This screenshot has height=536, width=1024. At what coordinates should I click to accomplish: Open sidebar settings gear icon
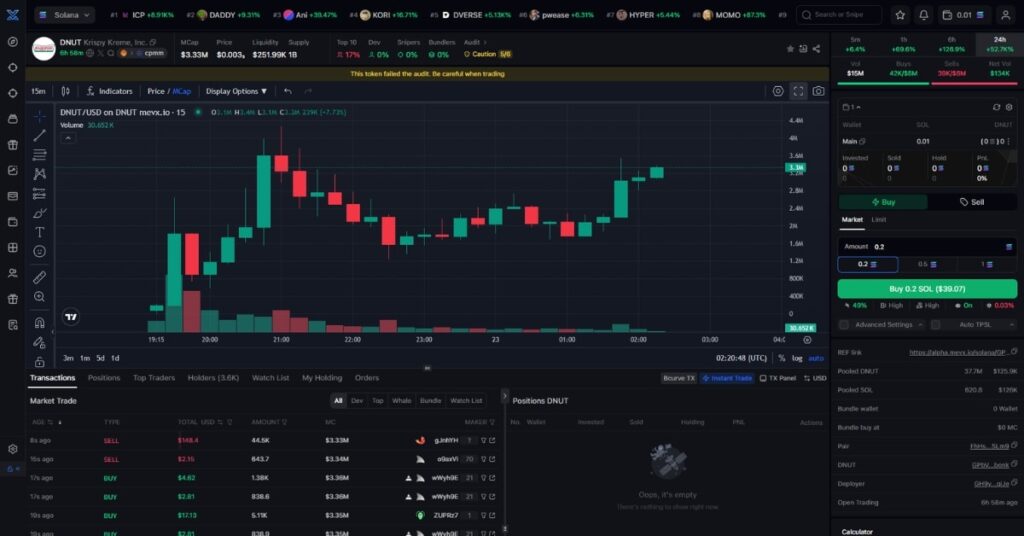(12, 449)
